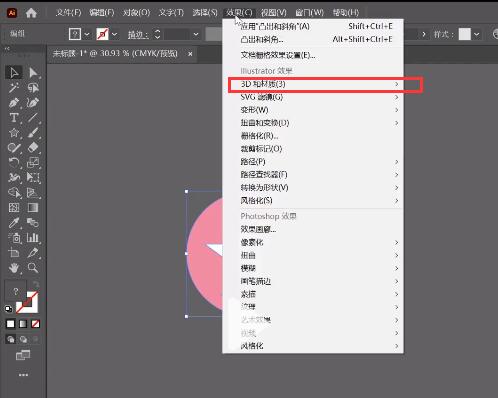Screen dimensions: 498x398
Task: Open the 文件(F) menu
Action: (68, 13)
